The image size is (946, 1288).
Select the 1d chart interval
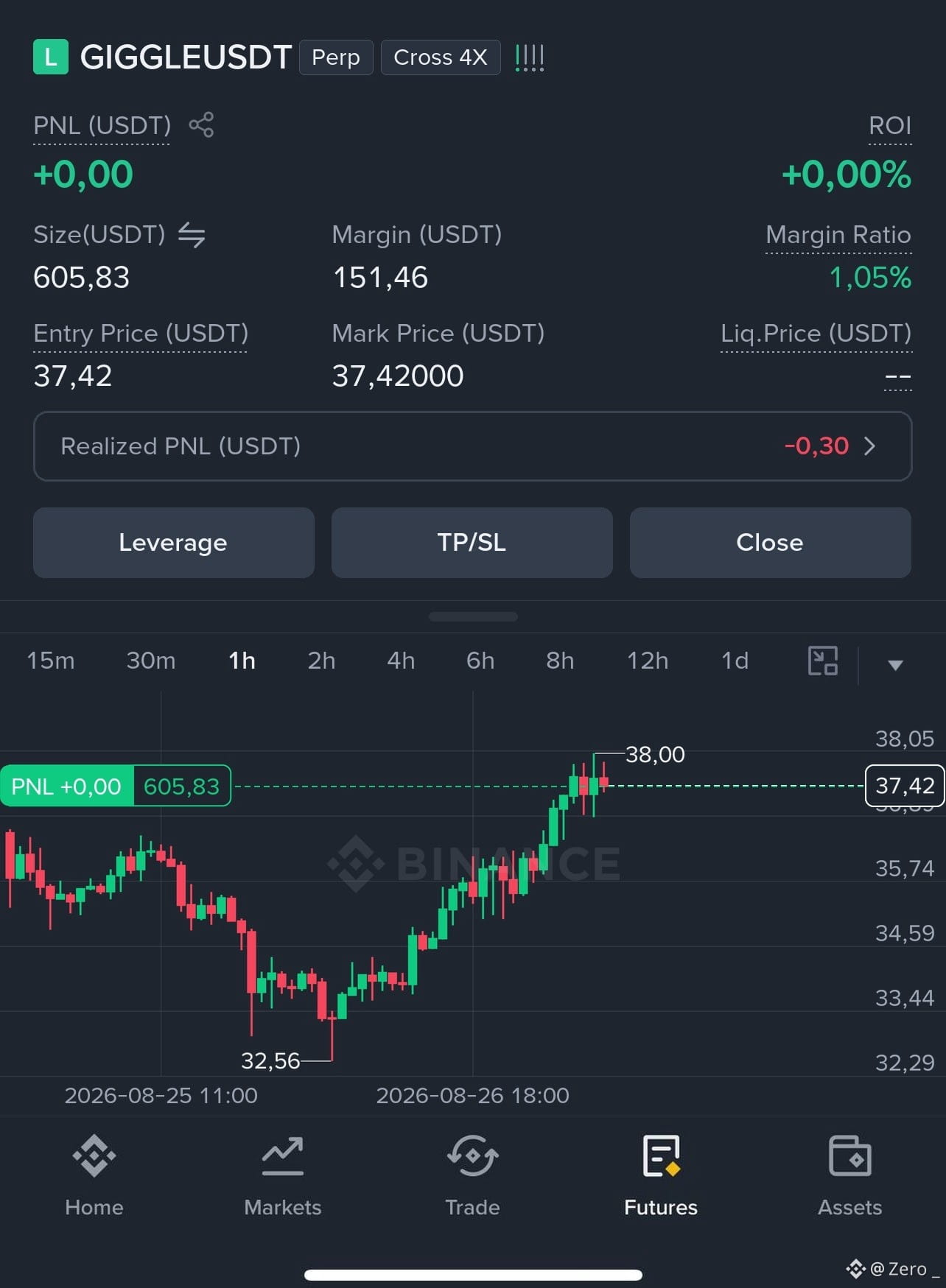click(x=735, y=661)
